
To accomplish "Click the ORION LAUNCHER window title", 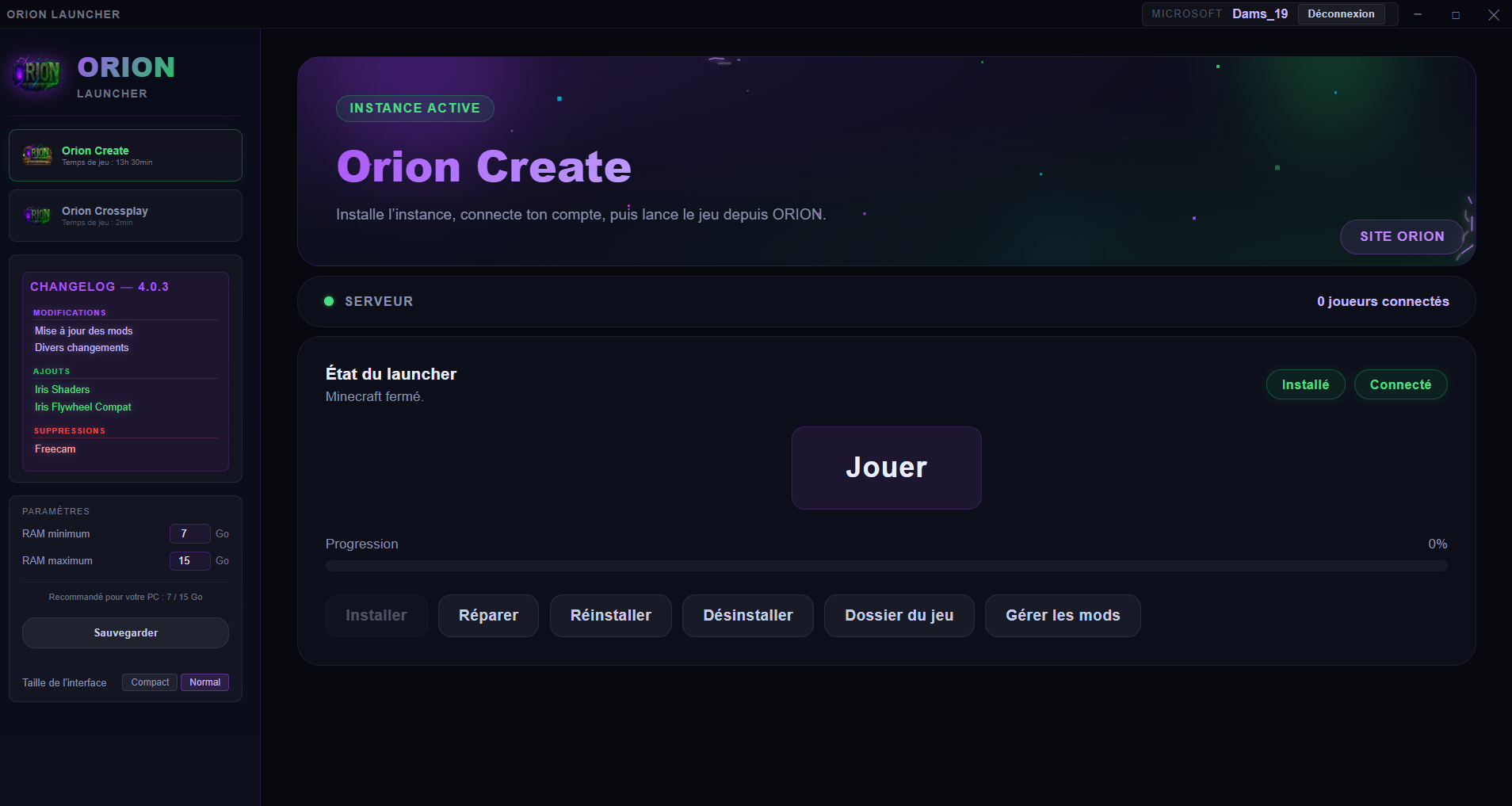I will click(x=63, y=14).
